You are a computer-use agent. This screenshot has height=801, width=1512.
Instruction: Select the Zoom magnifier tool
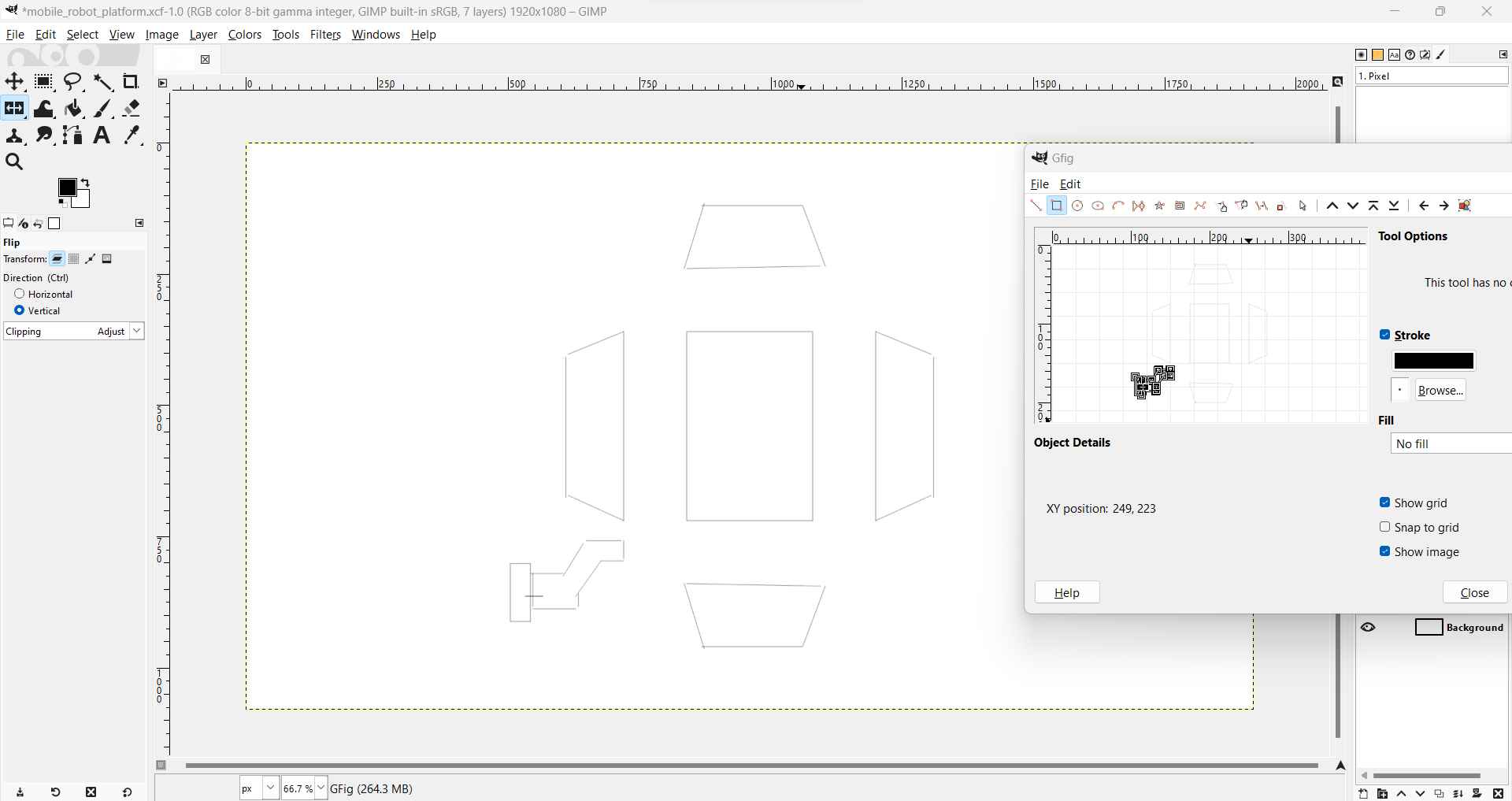14,162
